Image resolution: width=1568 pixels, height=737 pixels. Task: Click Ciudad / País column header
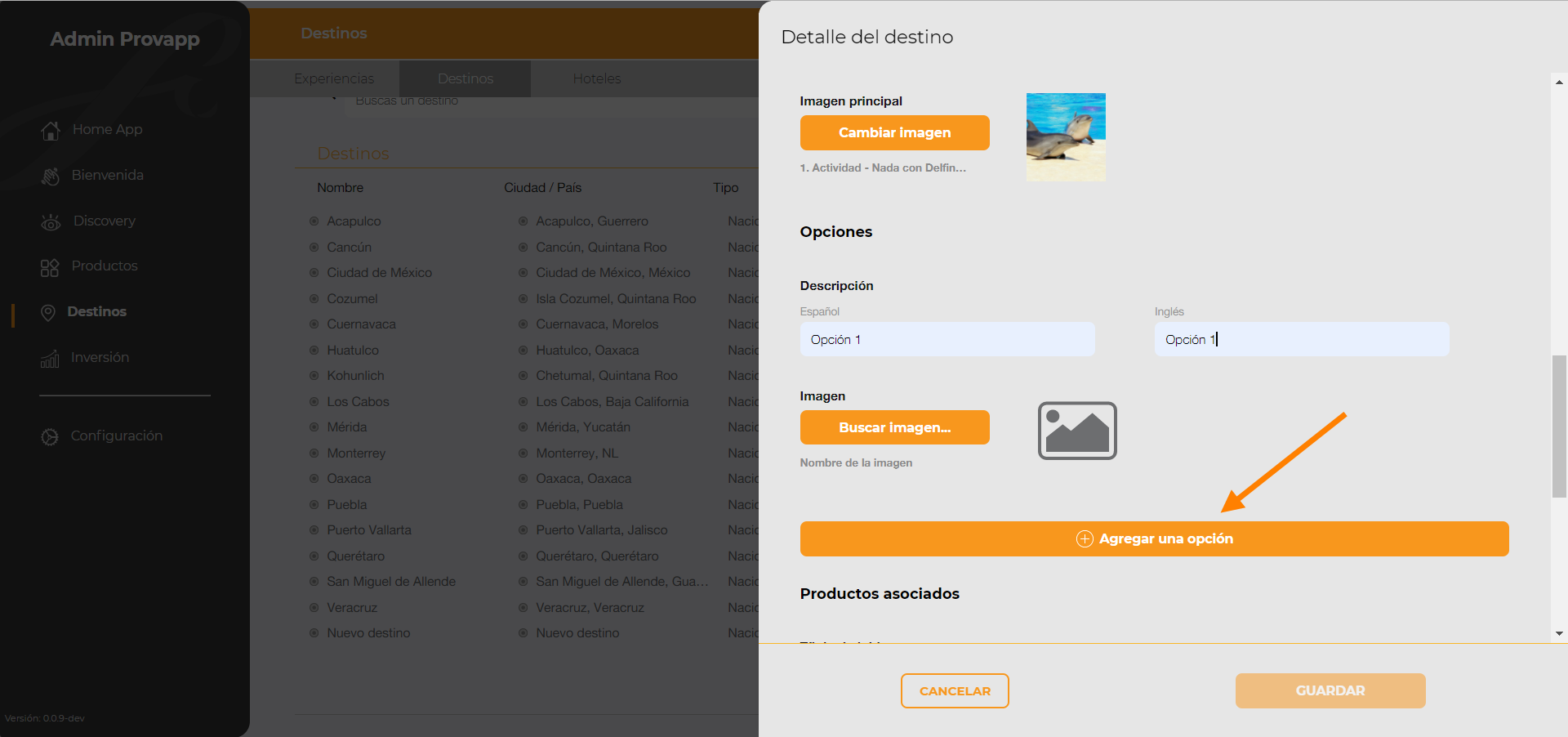click(543, 188)
